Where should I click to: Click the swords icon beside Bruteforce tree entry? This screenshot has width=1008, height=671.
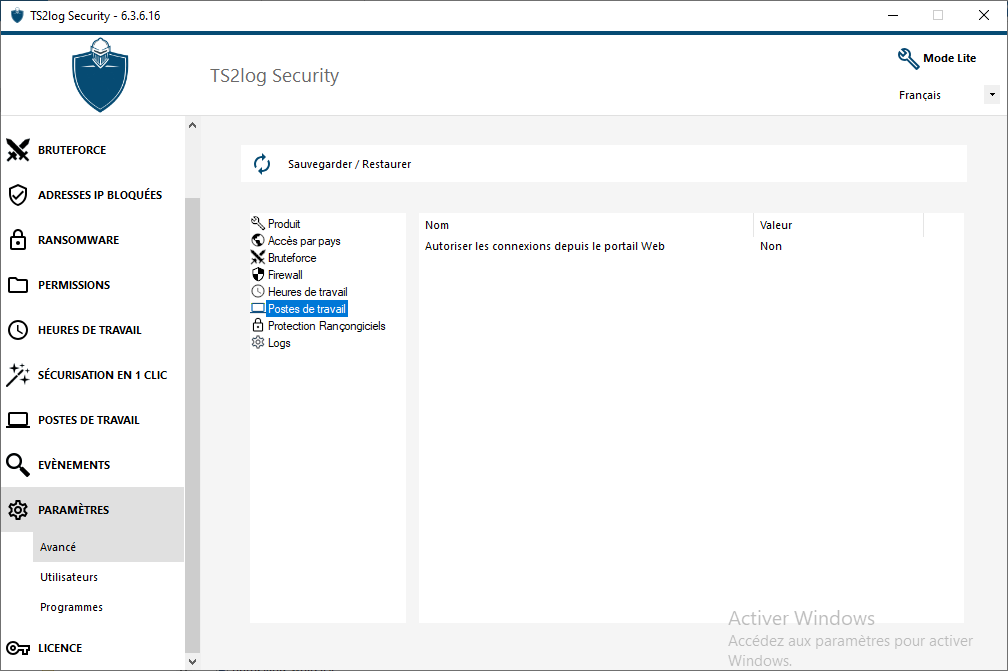coord(258,257)
